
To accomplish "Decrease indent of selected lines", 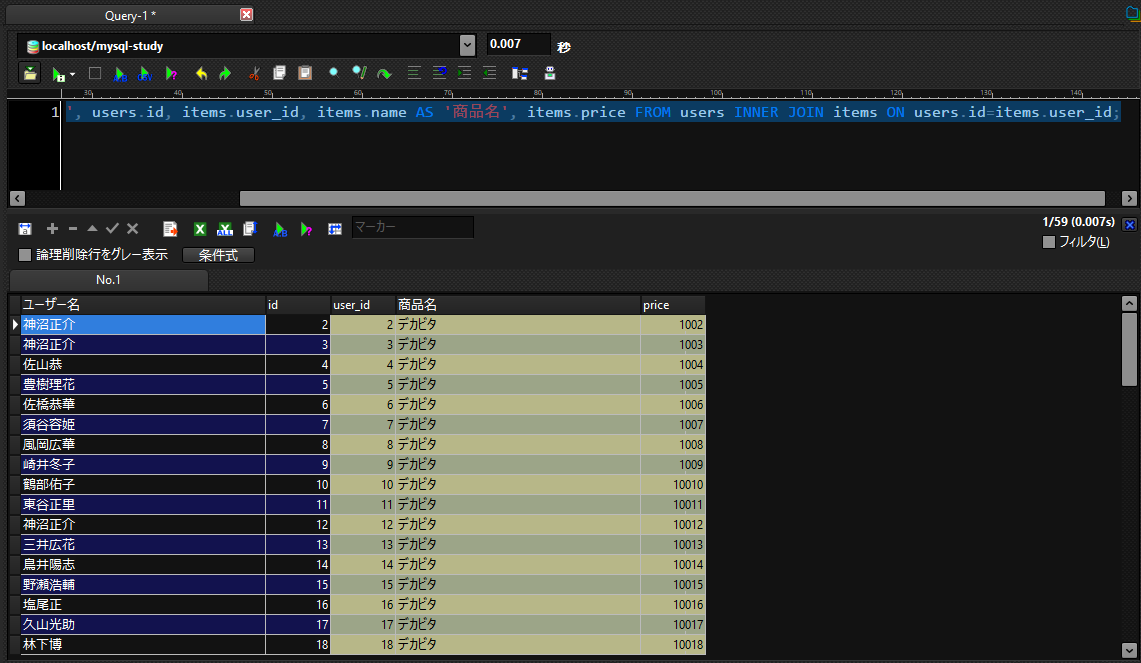I will pos(489,73).
